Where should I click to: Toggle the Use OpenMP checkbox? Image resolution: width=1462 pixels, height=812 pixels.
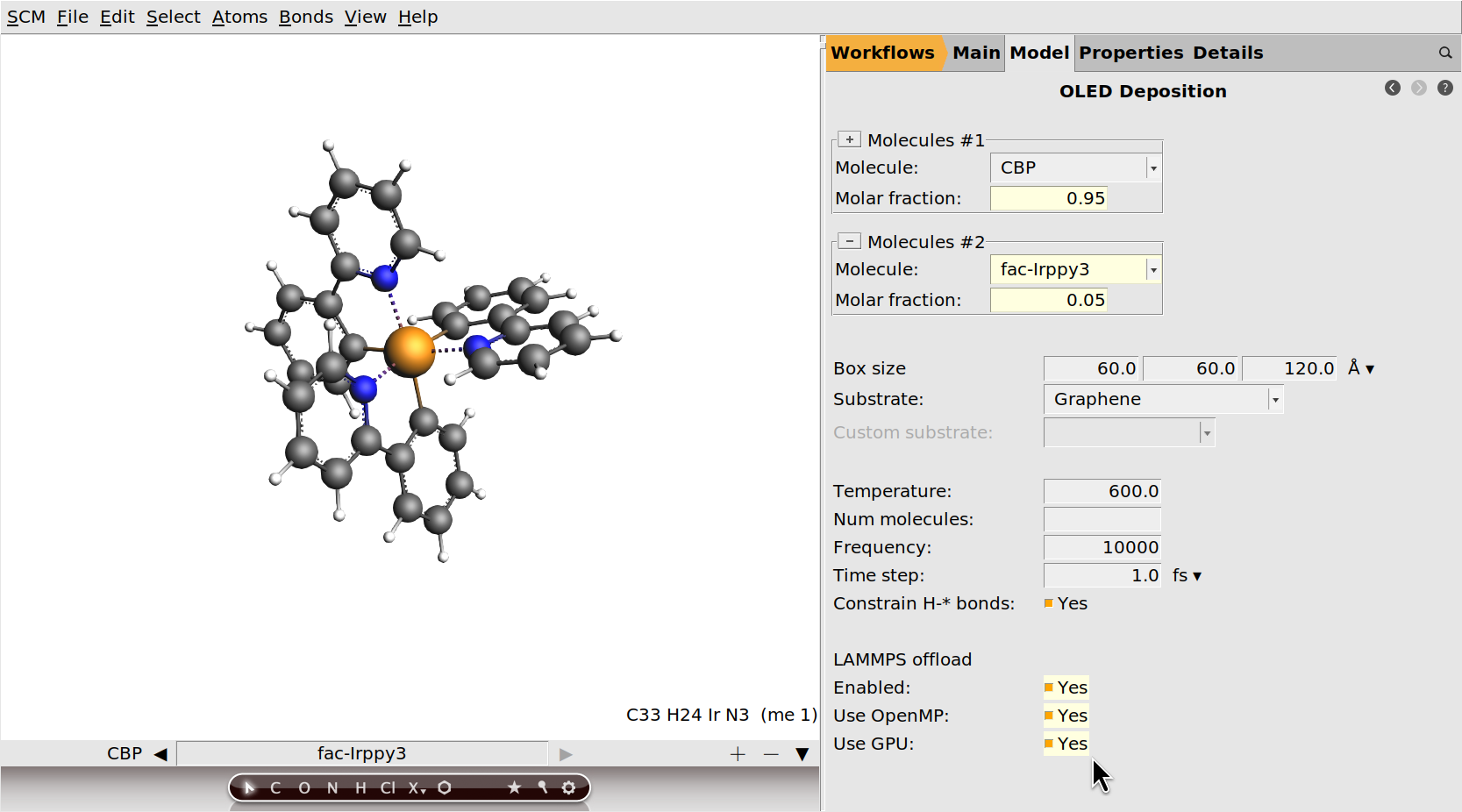coord(1049,716)
